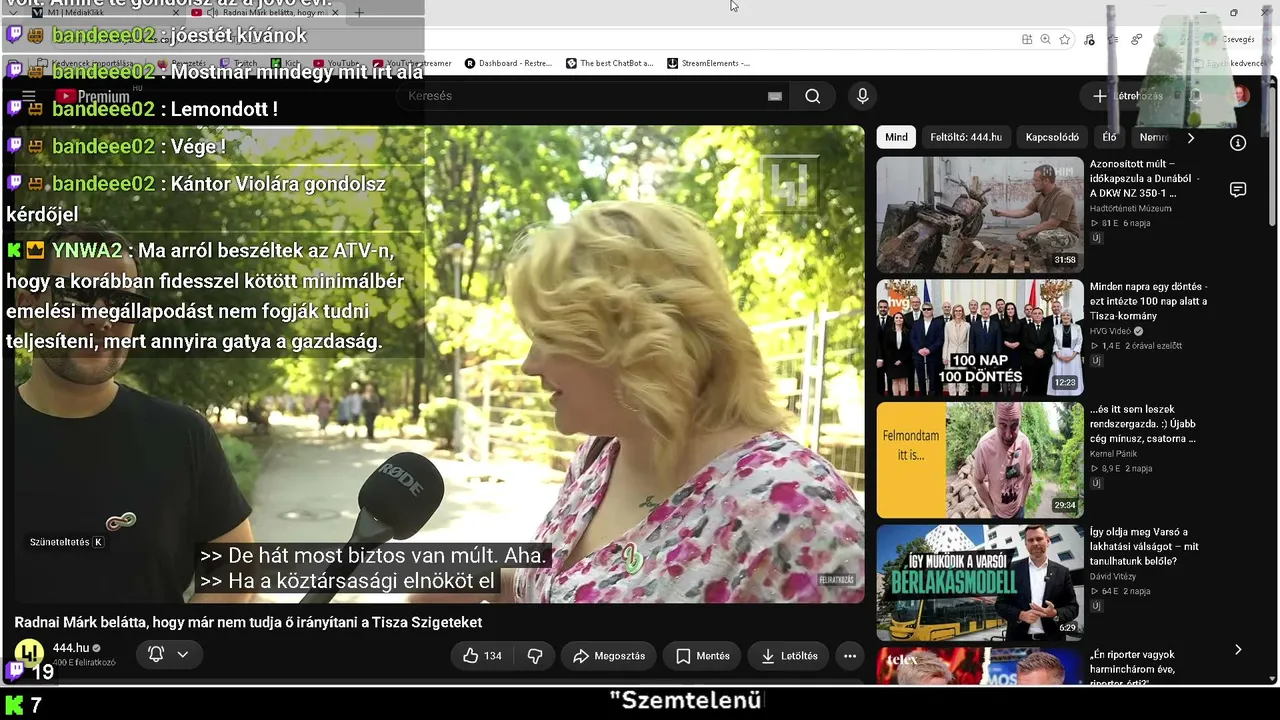Go to YouTube Premium home logo

pos(93,96)
